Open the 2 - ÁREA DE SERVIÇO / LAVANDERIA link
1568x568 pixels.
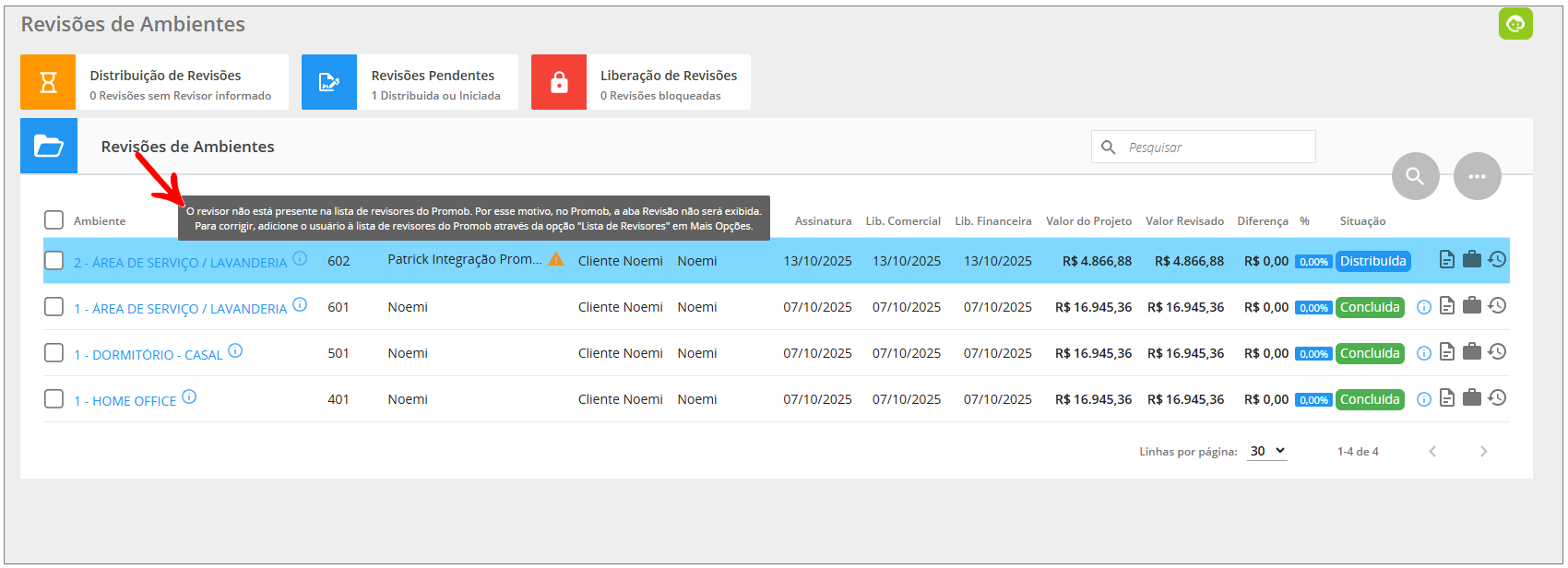(180, 263)
